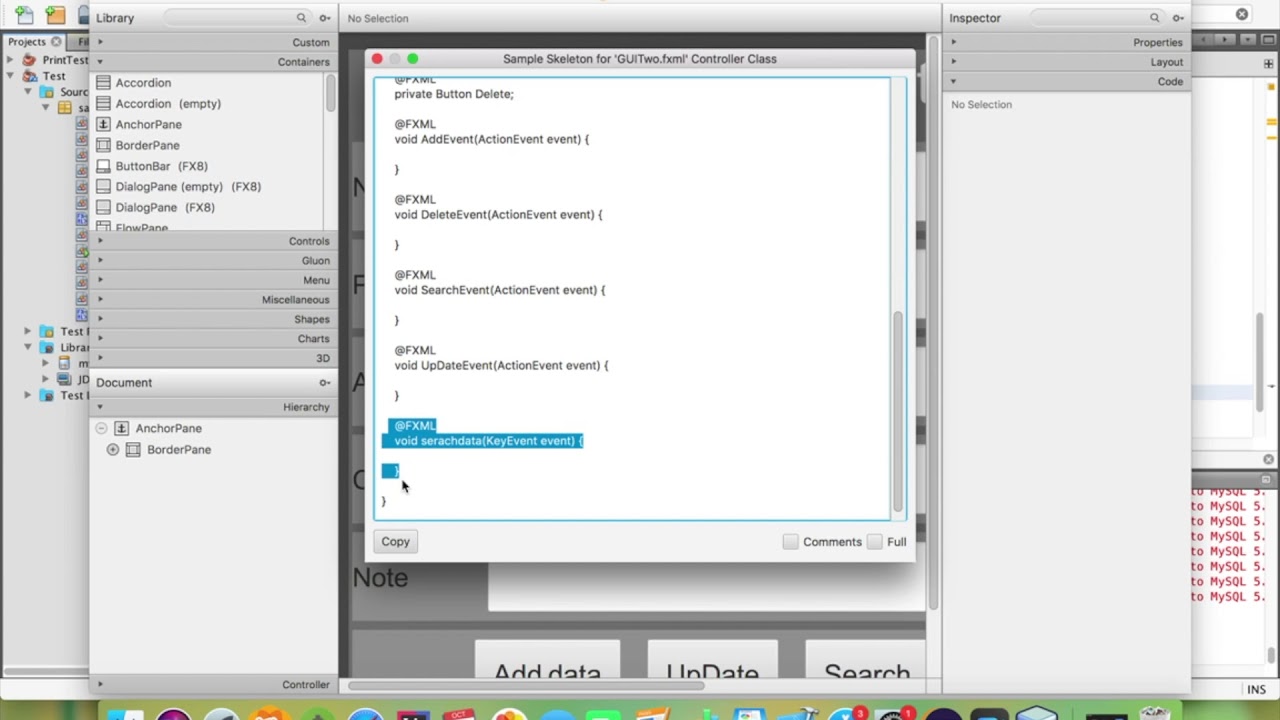Screen dimensions: 1280x720
Task: Select the AnchorPane icon in Library
Action: [x=103, y=125]
